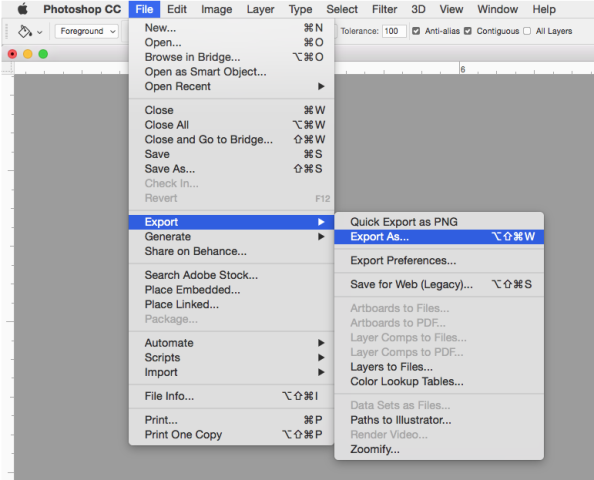This screenshot has height=480, width=594.
Task: Select Share on Behance...
Action: click(231, 251)
